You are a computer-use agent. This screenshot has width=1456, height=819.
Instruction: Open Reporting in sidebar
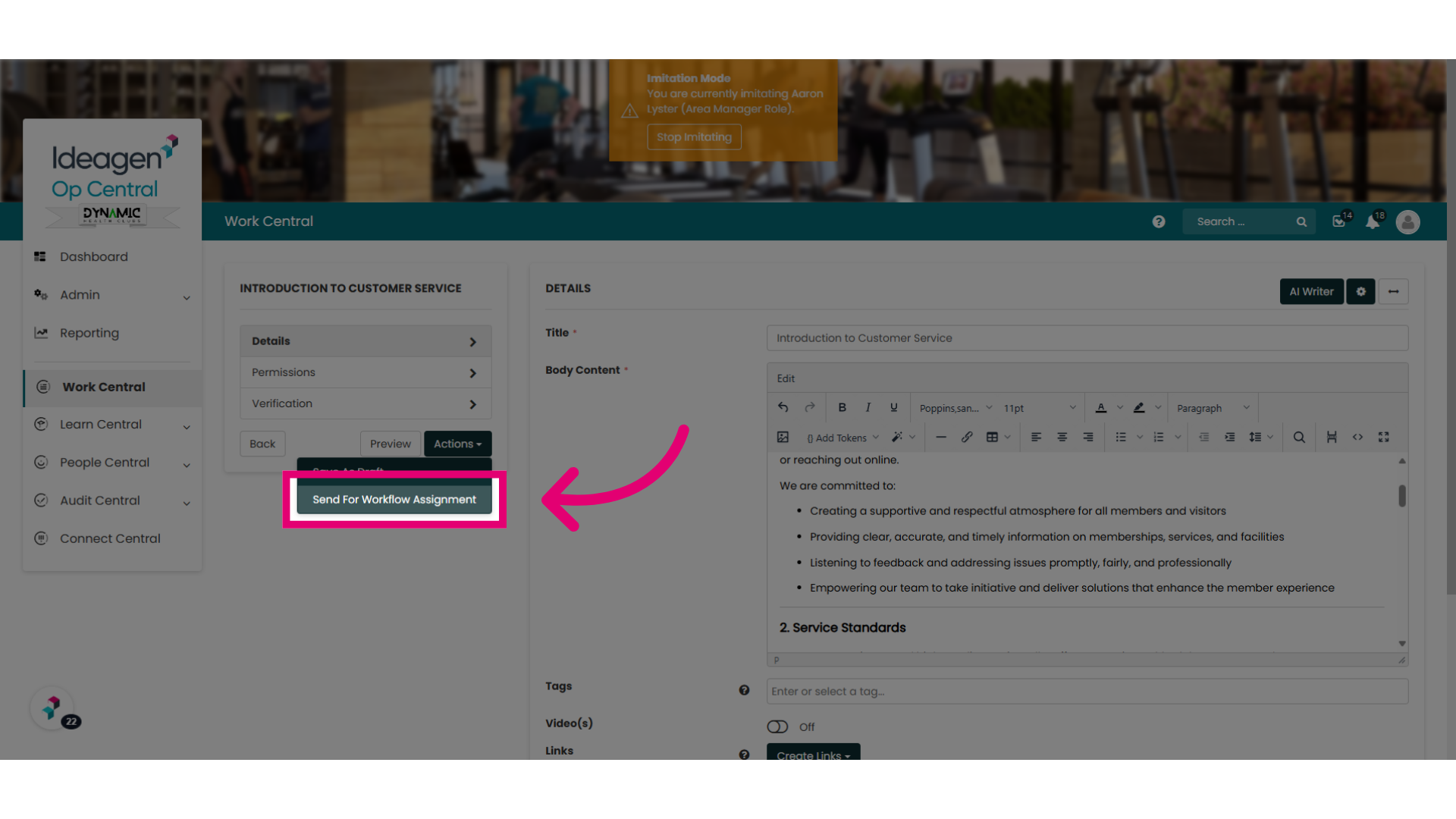89,333
